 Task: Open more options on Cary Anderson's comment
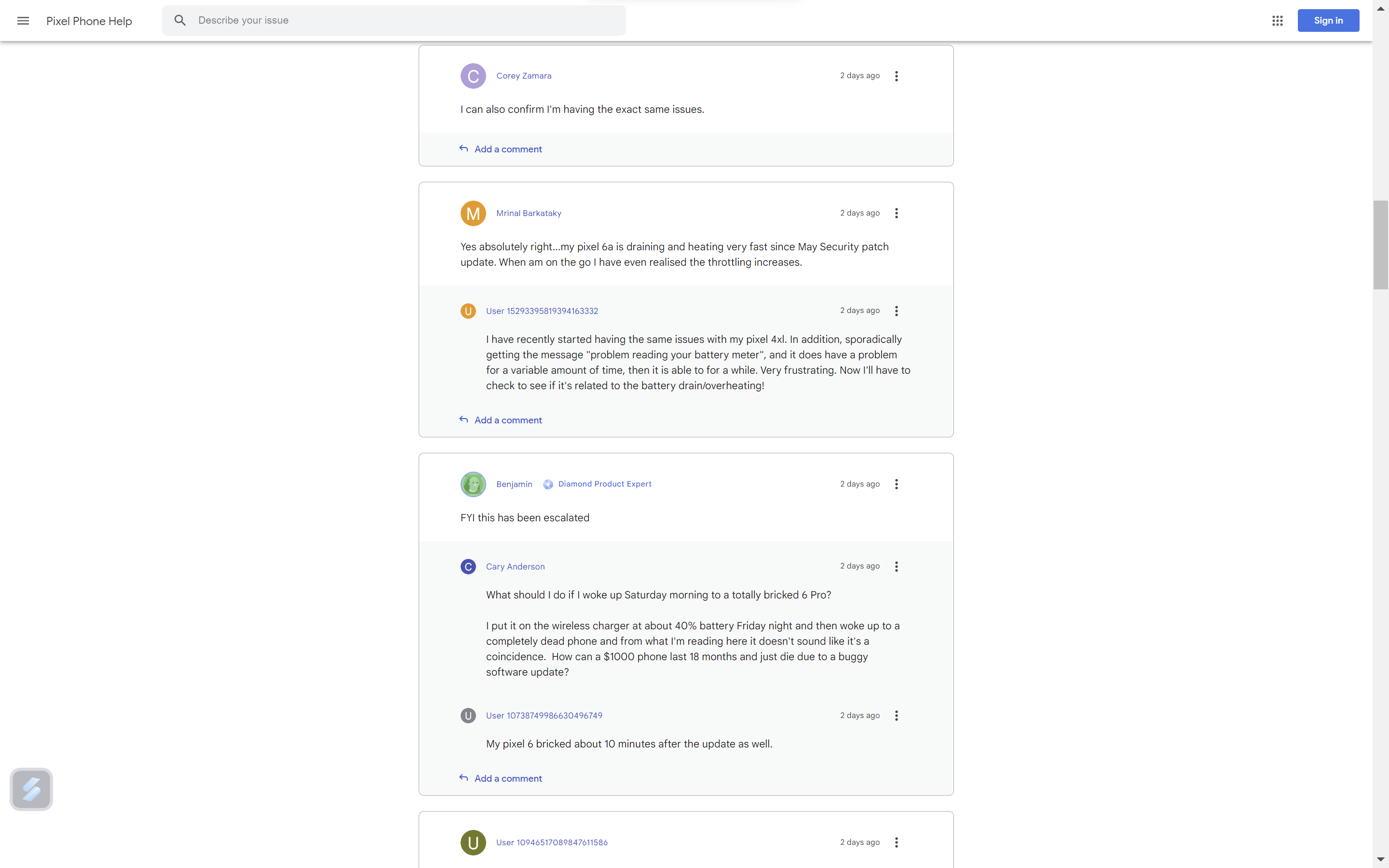tap(896, 567)
